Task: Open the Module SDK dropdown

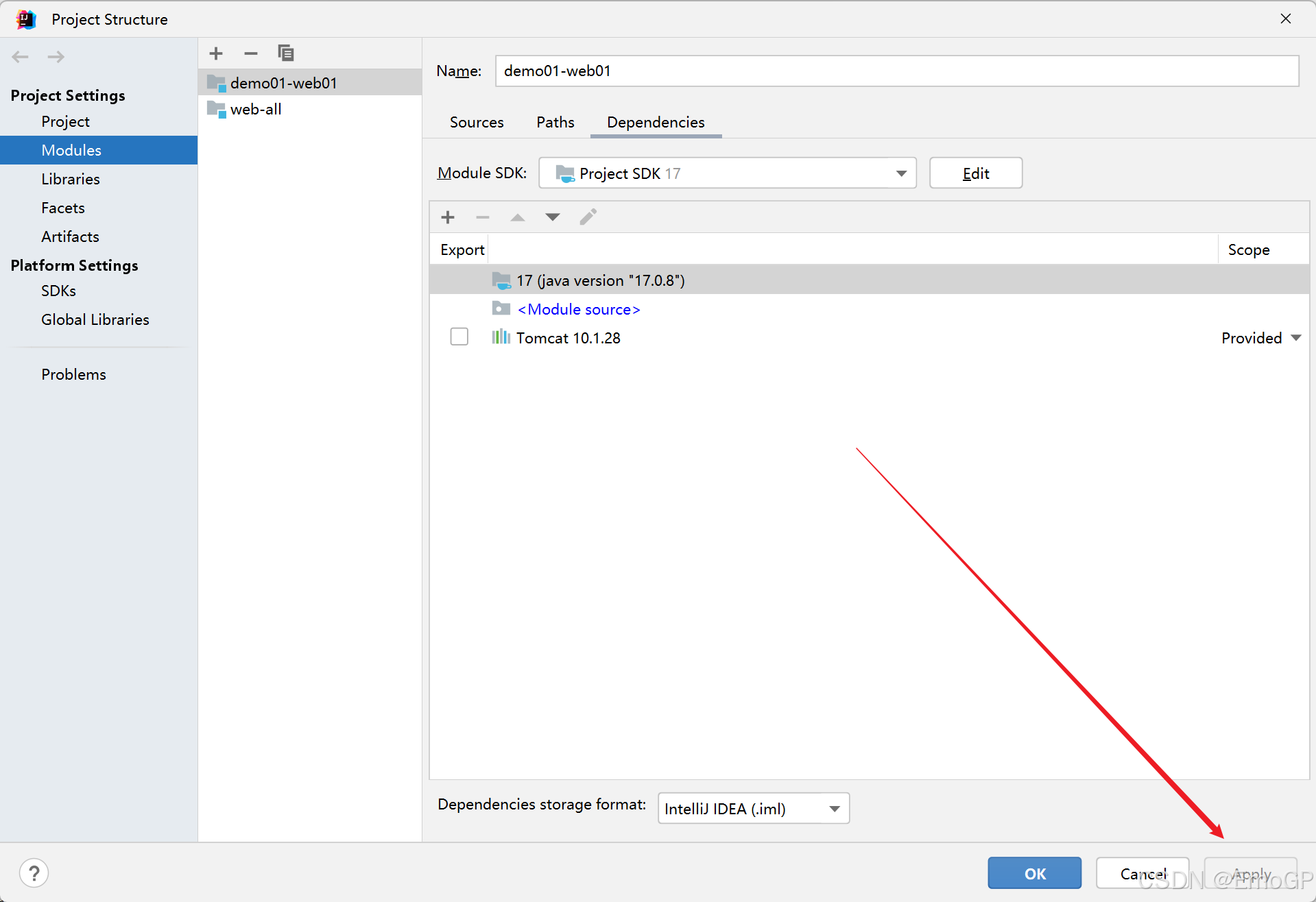Action: (728, 173)
